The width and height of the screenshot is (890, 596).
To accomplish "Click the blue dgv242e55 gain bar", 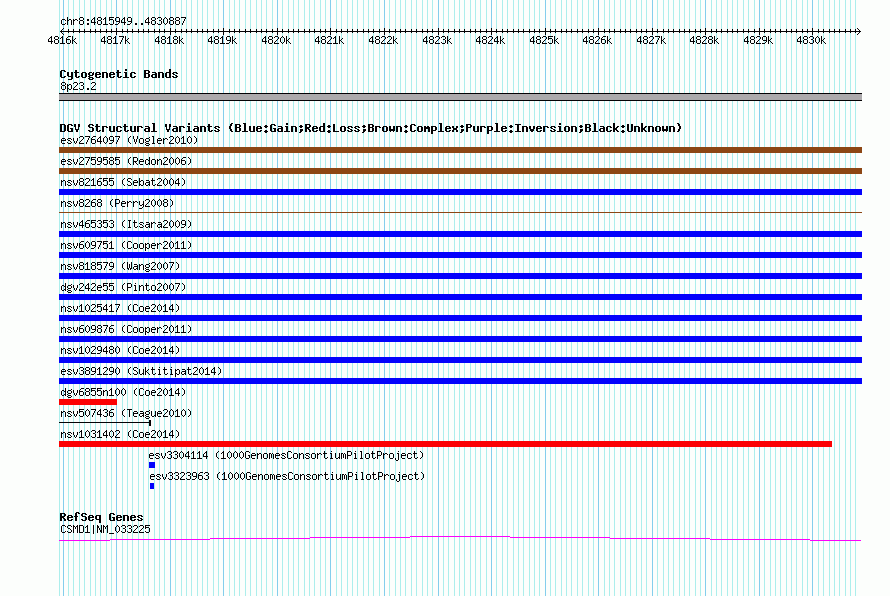I will [x=460, y=297].
